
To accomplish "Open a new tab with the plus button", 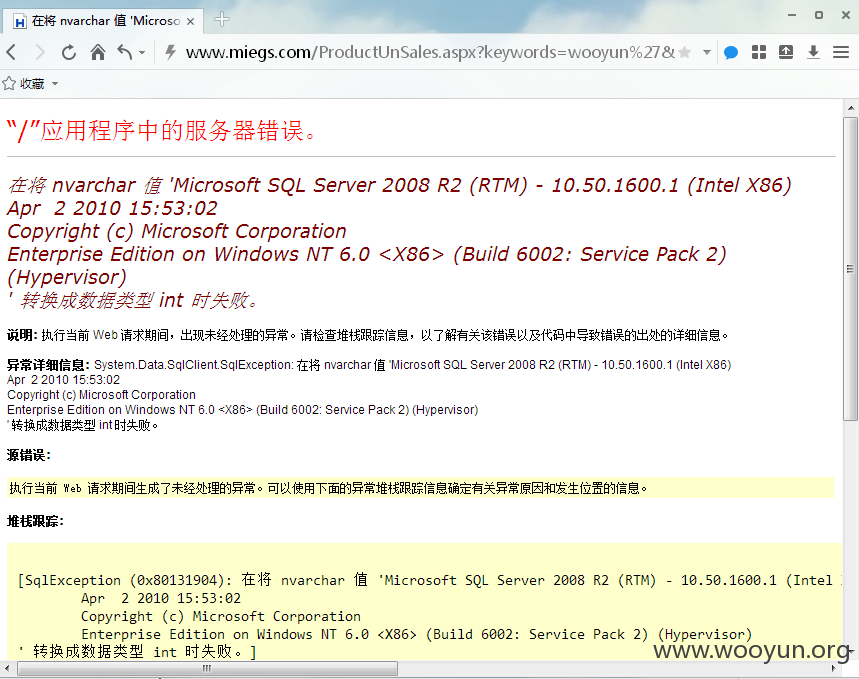I will pos(222,20).
